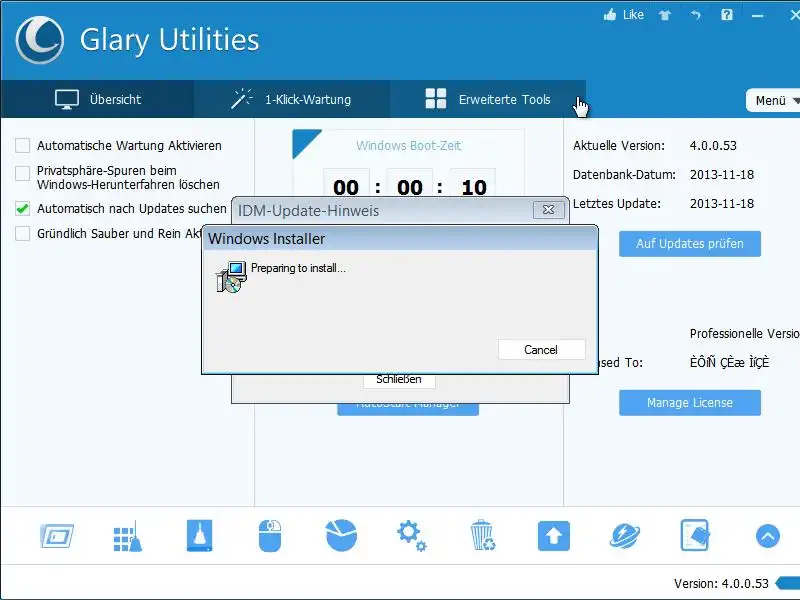800x600 pixels.
Task: Open the Disk Cleaner icon in bottom toolbar
Action: (57, 536)
